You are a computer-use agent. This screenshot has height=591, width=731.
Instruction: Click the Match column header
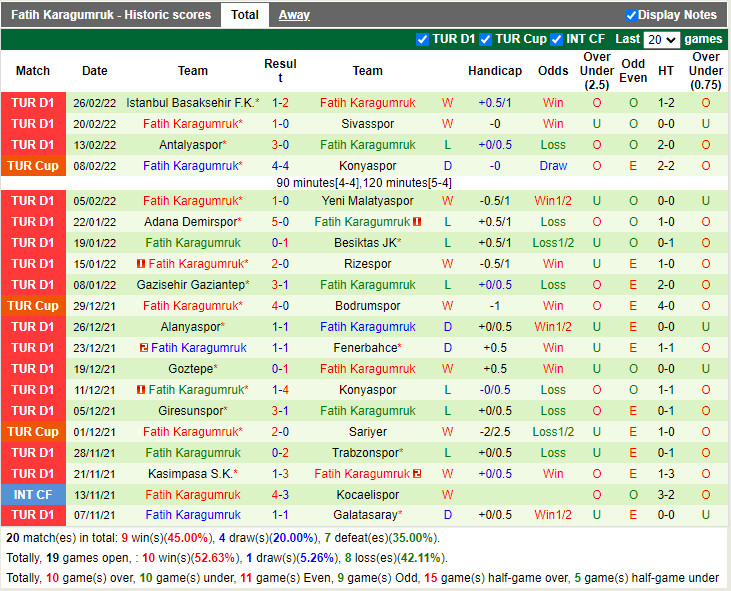[x=33, y=71]
